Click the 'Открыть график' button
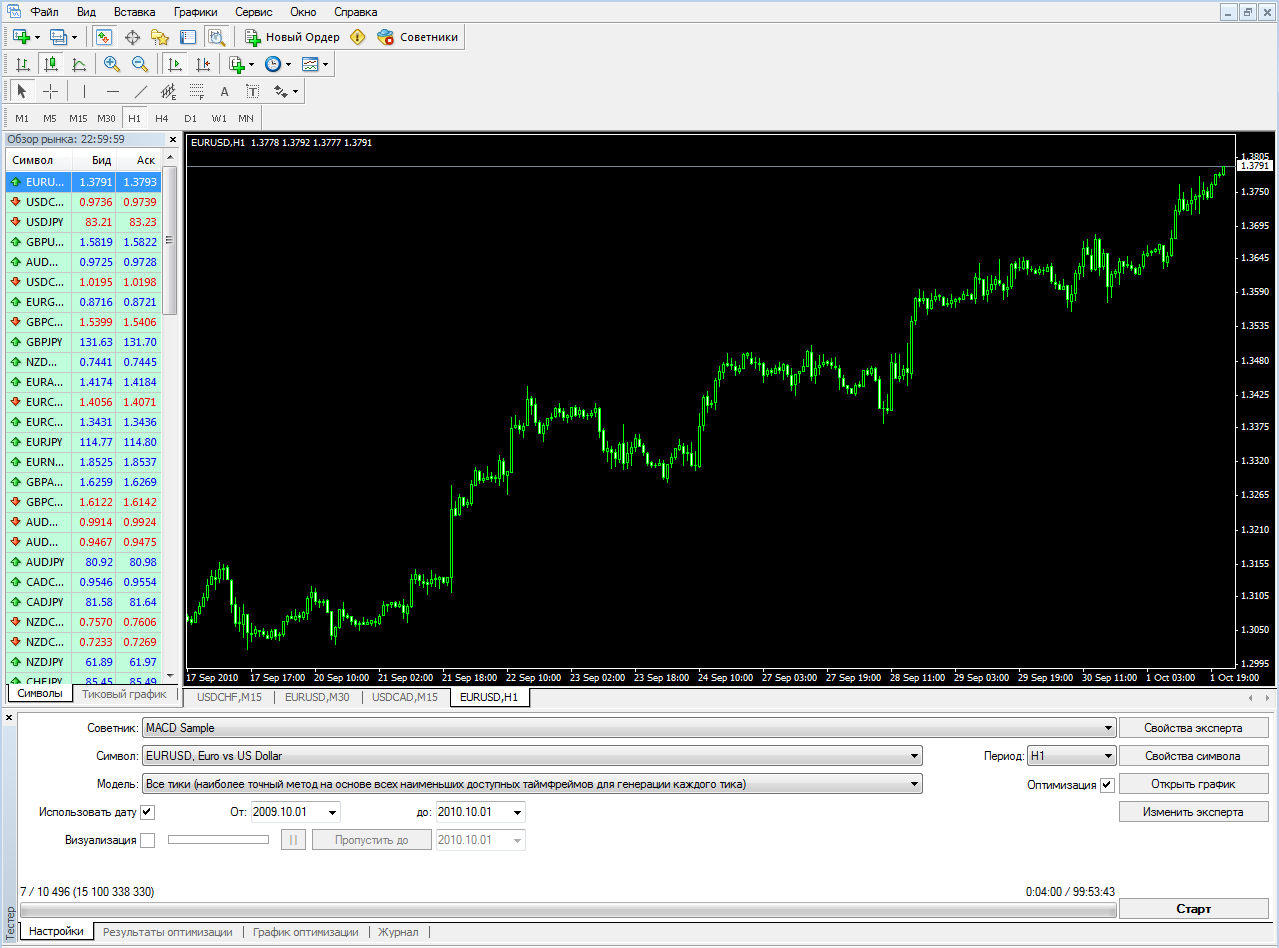 coord(1194,784)
